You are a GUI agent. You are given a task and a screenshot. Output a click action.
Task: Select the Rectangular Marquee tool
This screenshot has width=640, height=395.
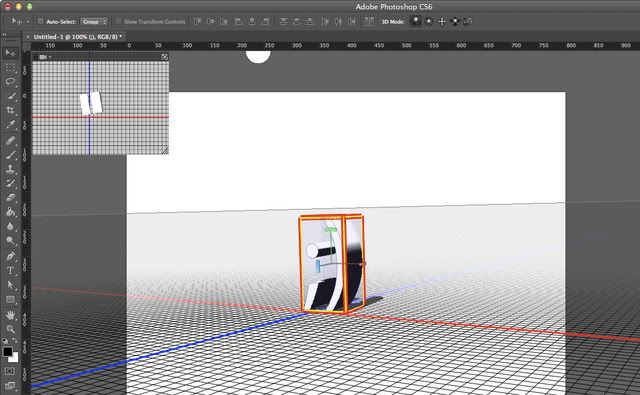tap(10, 67)
